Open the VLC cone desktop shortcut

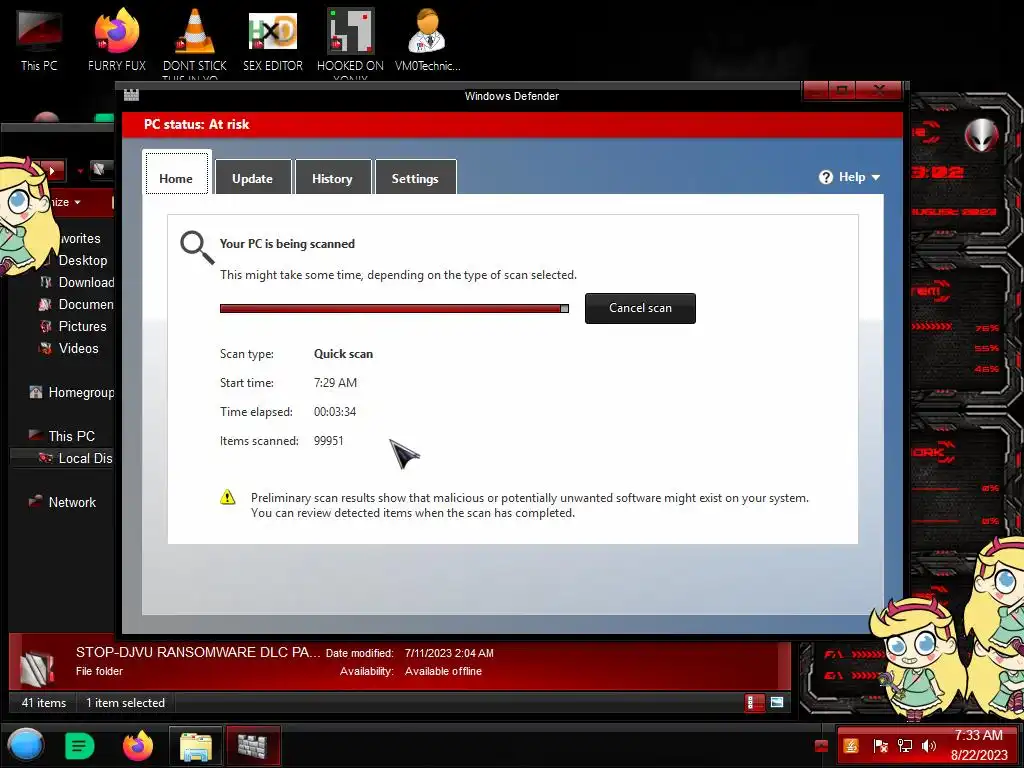click(195, 42)
